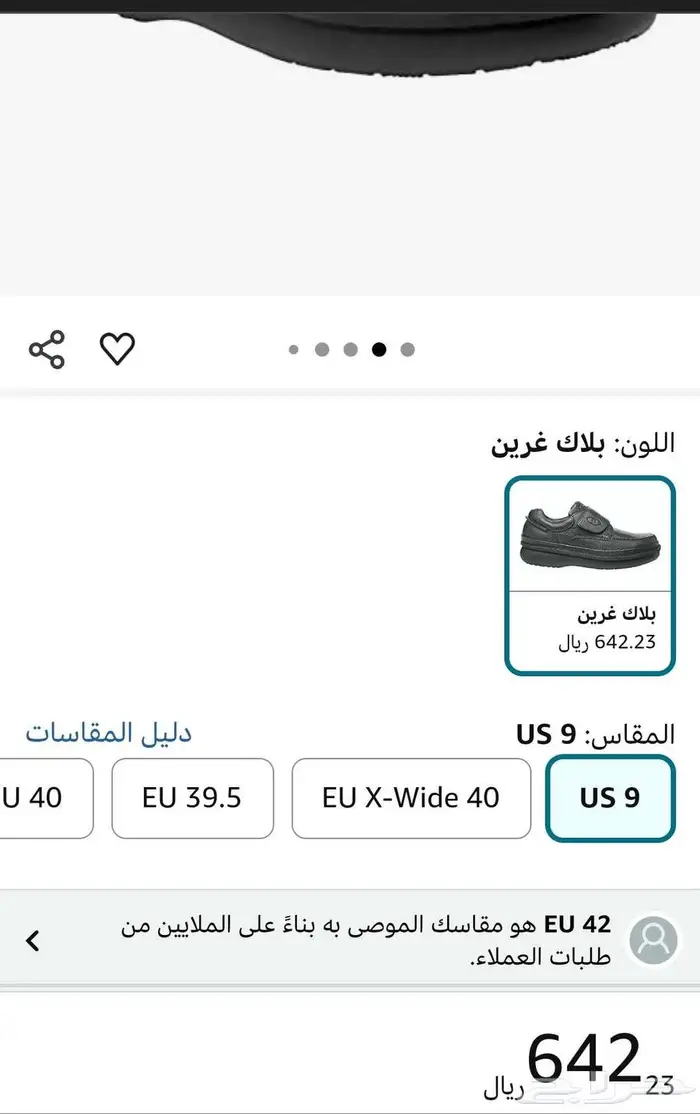This screenshot has height=1114, width=700.
Task: Go to second image carousel dot
Action: (x=322, y=350)
